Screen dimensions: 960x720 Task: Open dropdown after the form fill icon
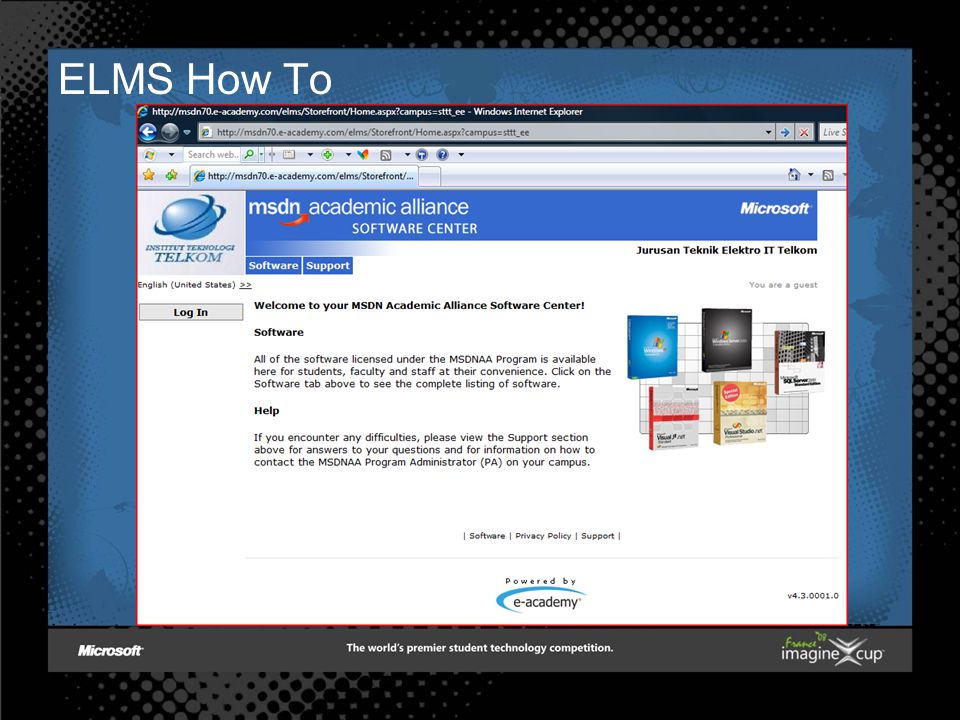[x=310, y=155]
